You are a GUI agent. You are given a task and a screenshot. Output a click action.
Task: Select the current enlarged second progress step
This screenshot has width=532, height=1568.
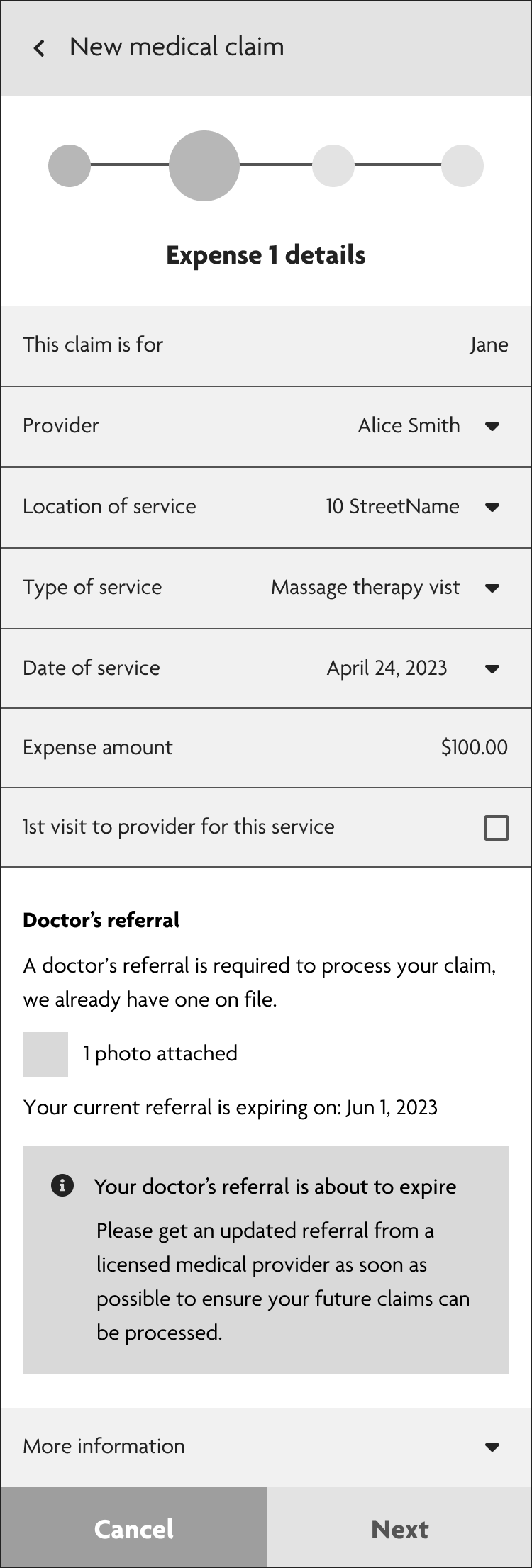tap(204, 165)
